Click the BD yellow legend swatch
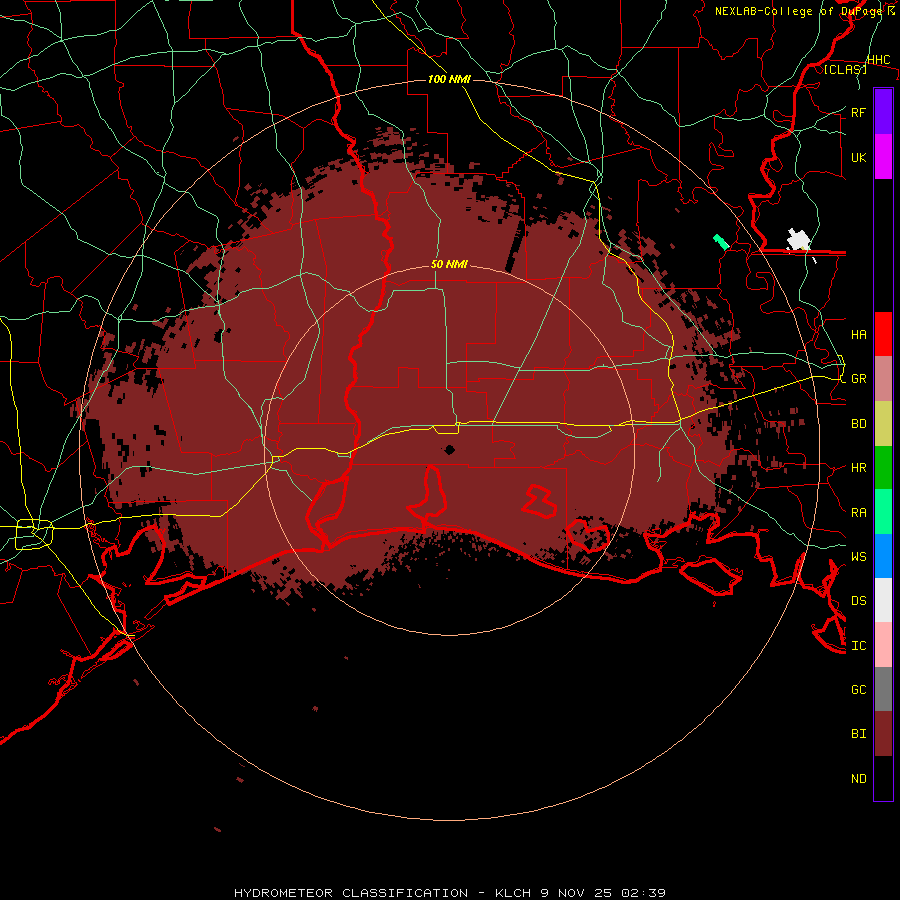The height and width of the screenshot is (900, 900). (x=883, y=423)
